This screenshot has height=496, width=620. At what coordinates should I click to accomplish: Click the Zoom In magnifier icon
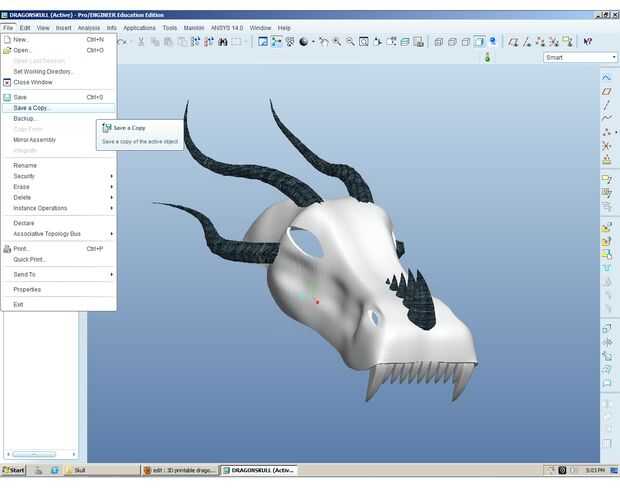click(337, 42)
